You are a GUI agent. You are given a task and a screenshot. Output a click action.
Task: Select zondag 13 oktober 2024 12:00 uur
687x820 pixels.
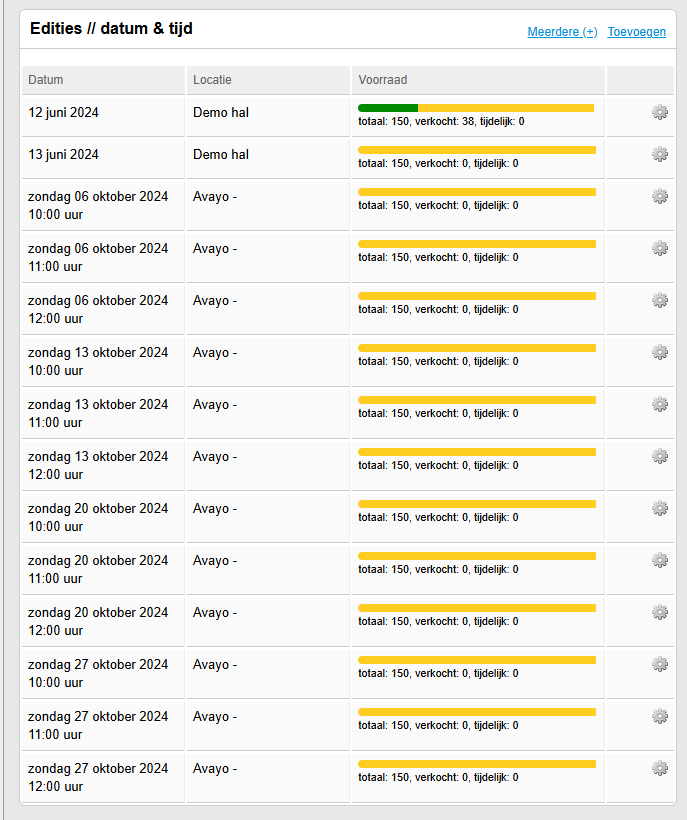coord(98,465)
